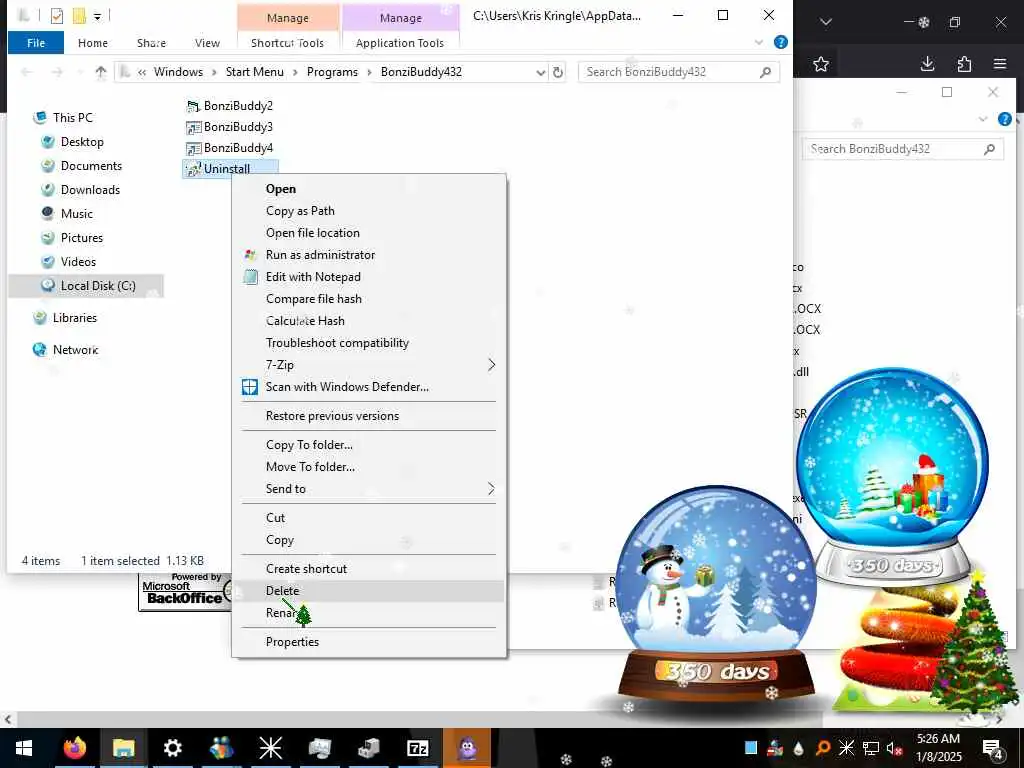Switch to the View ribbon tab
The width and height of the screenshot is (1024, 768).
(x=207, y=43)
